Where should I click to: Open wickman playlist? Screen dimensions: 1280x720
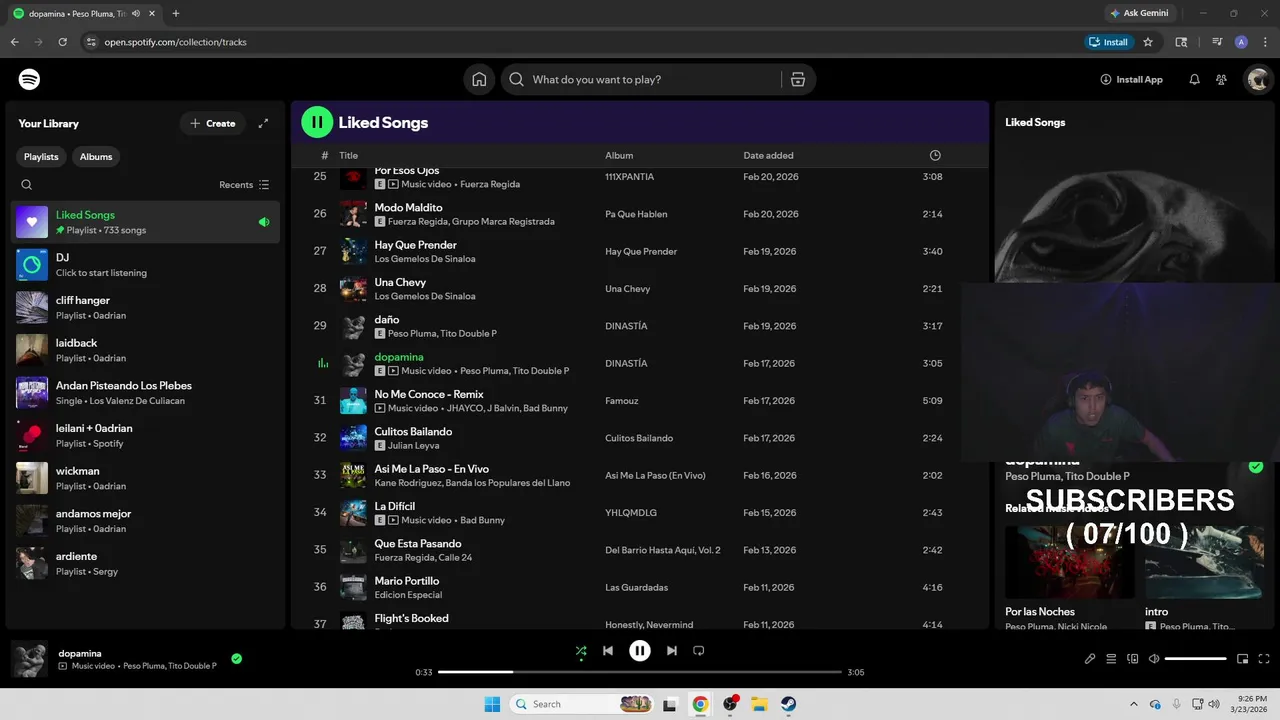coord(146,478)
